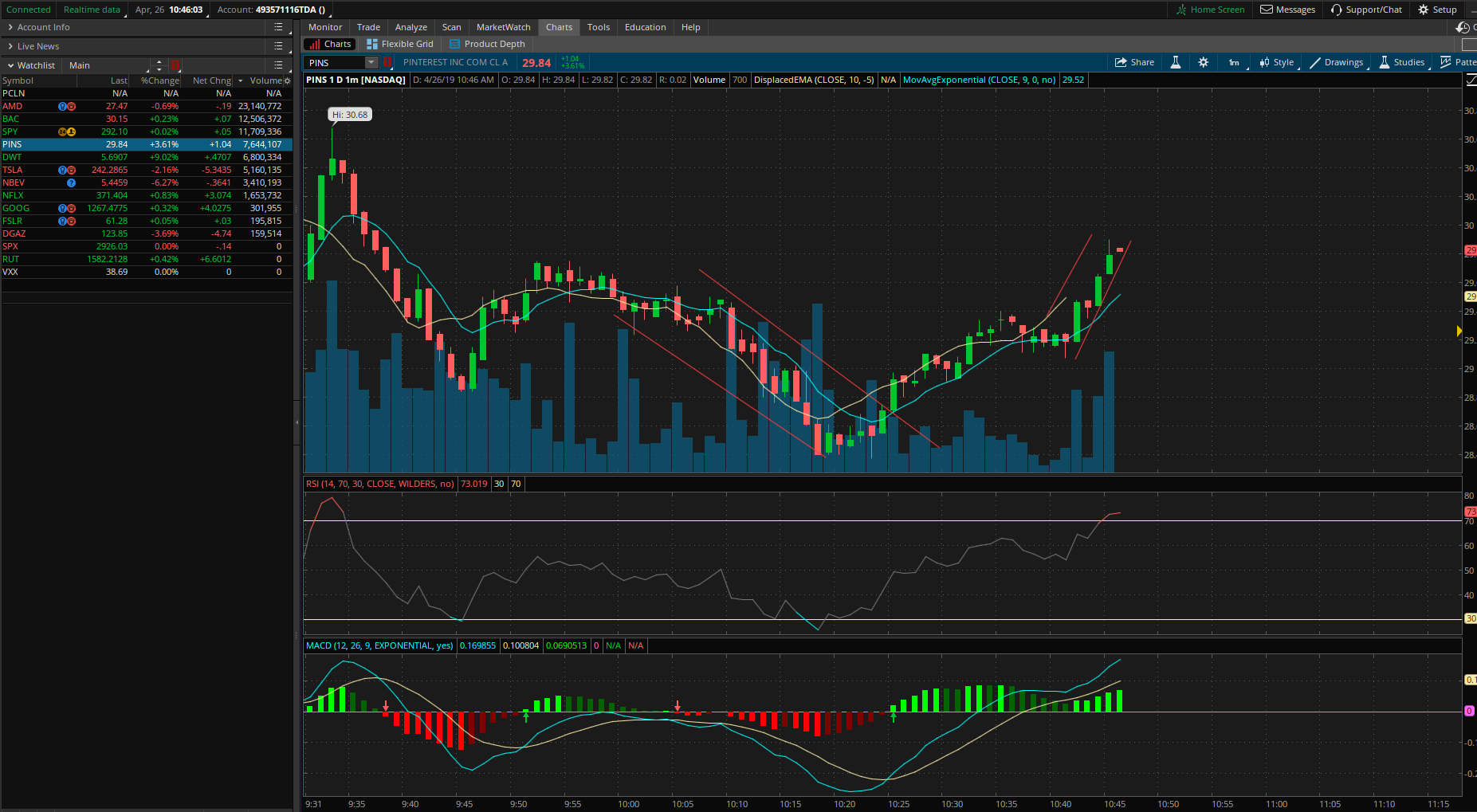Open the Edit Studies flask icon
This screenshot has width=1477, height=812.
pyautogui.click(x=1175, y=62)
